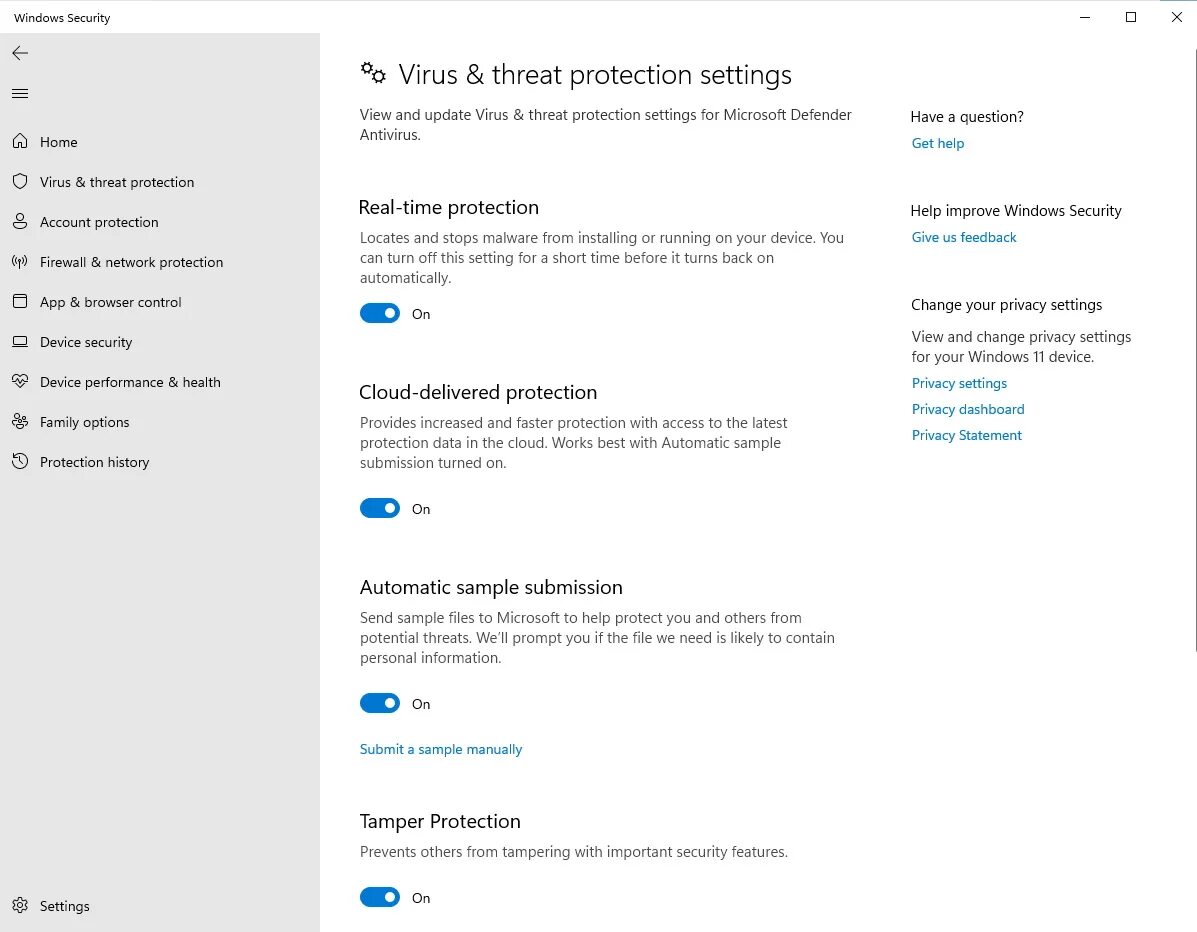Open Device performance & health heart icon
This screenshot has height=932, width=1197.
click(20, 382)
